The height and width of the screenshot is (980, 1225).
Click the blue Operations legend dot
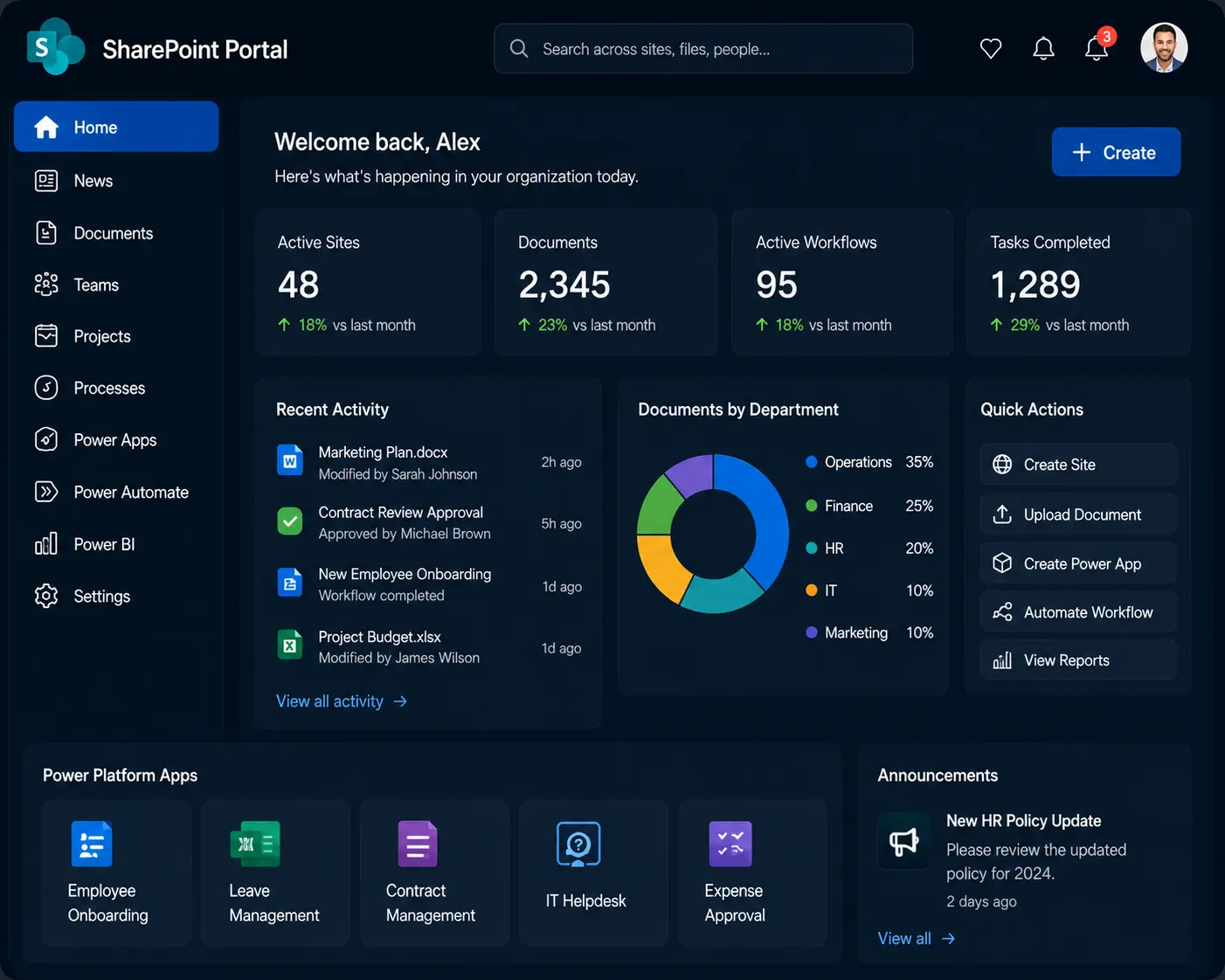[x=812, y=462]
